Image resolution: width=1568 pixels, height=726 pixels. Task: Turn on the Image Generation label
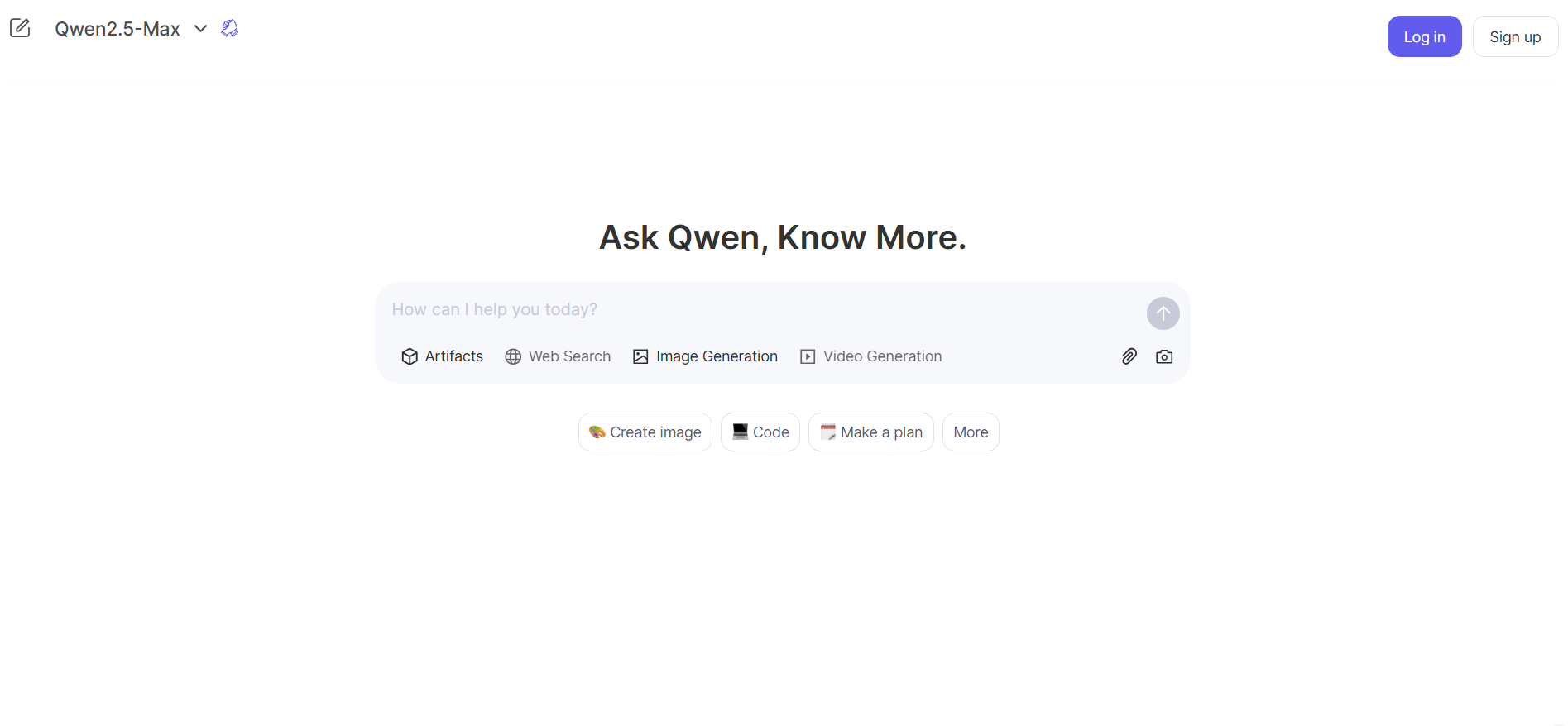point(717,356)
